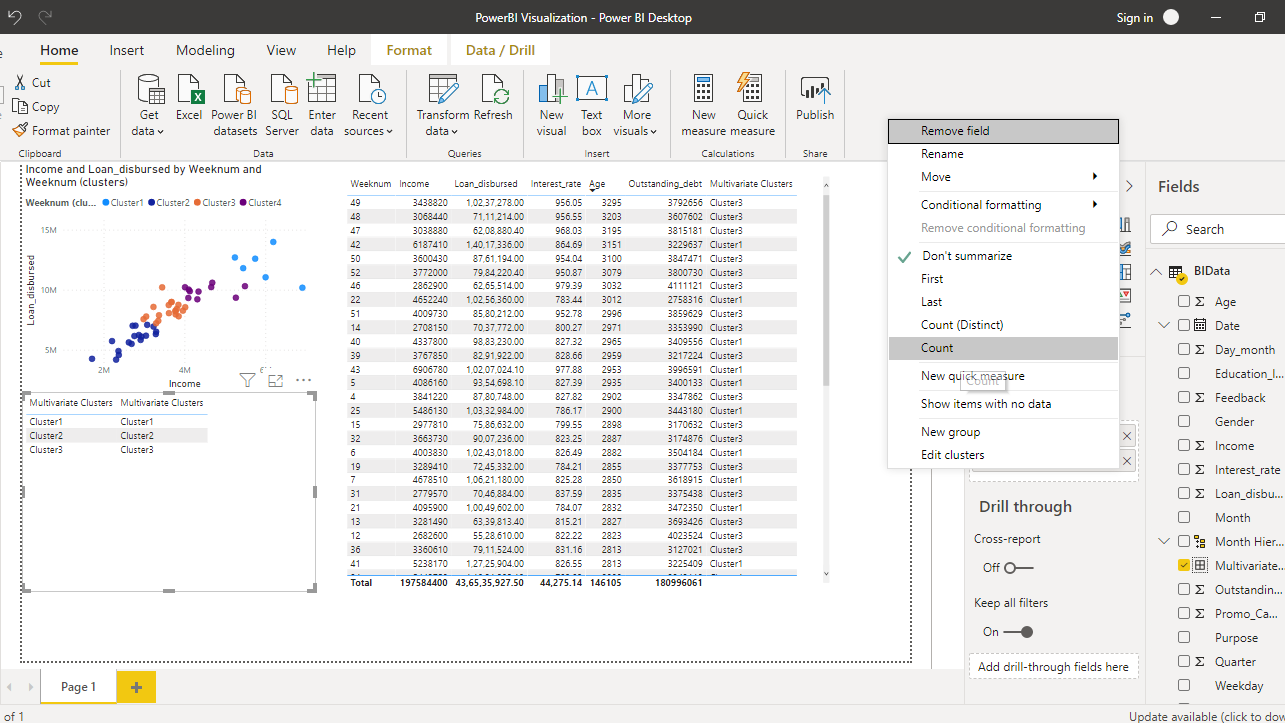Select Remove field in context menu

1003,131
